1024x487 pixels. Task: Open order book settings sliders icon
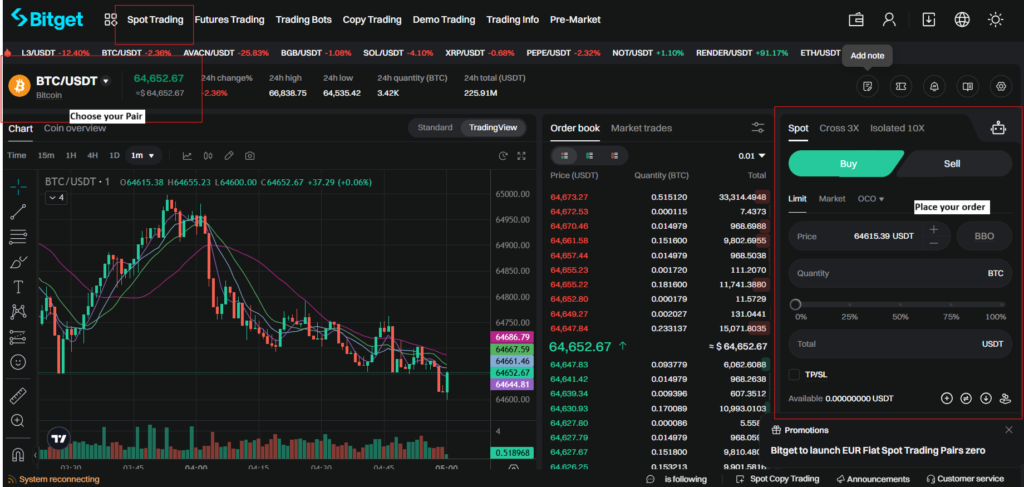(758, 128)
